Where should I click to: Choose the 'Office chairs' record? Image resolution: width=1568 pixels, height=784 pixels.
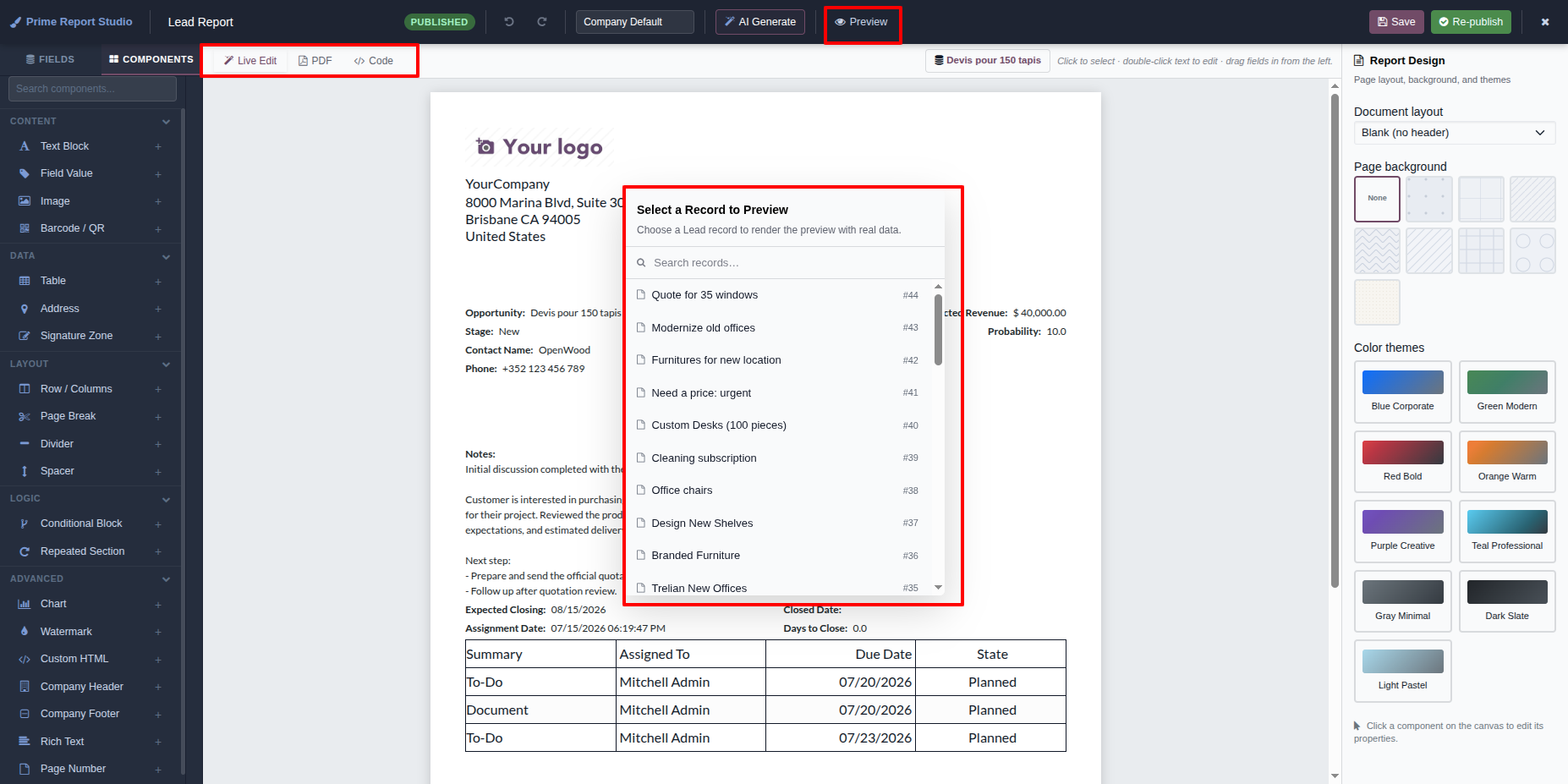(x=777, y=491)
